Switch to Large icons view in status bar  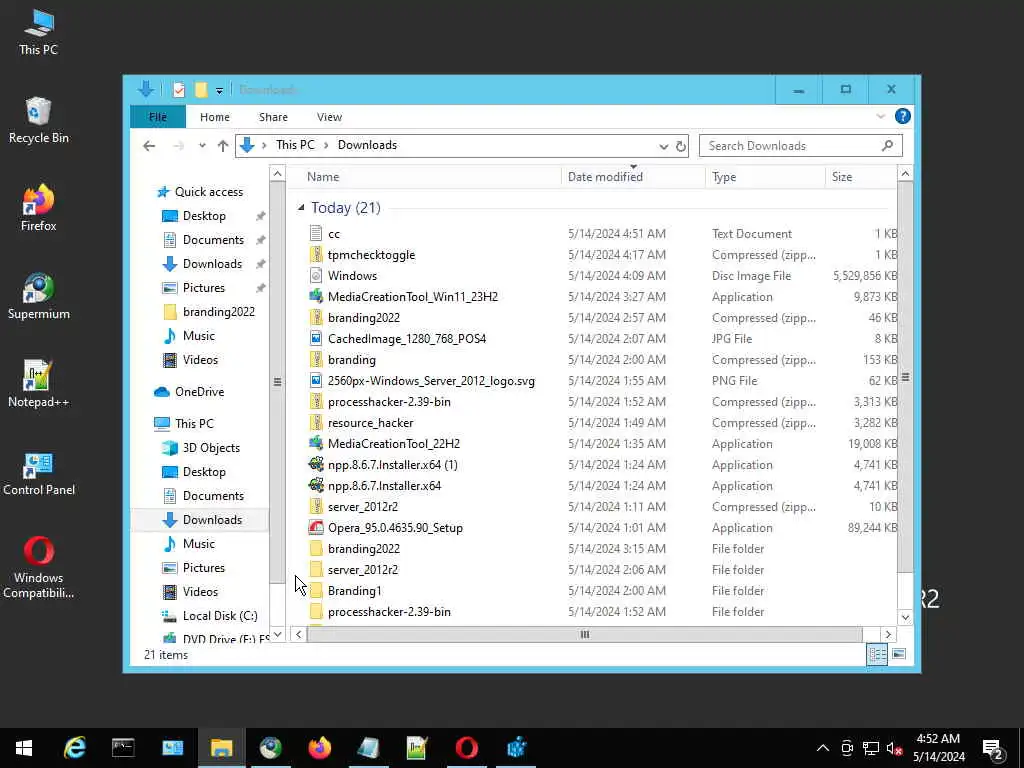pos(899,654)
